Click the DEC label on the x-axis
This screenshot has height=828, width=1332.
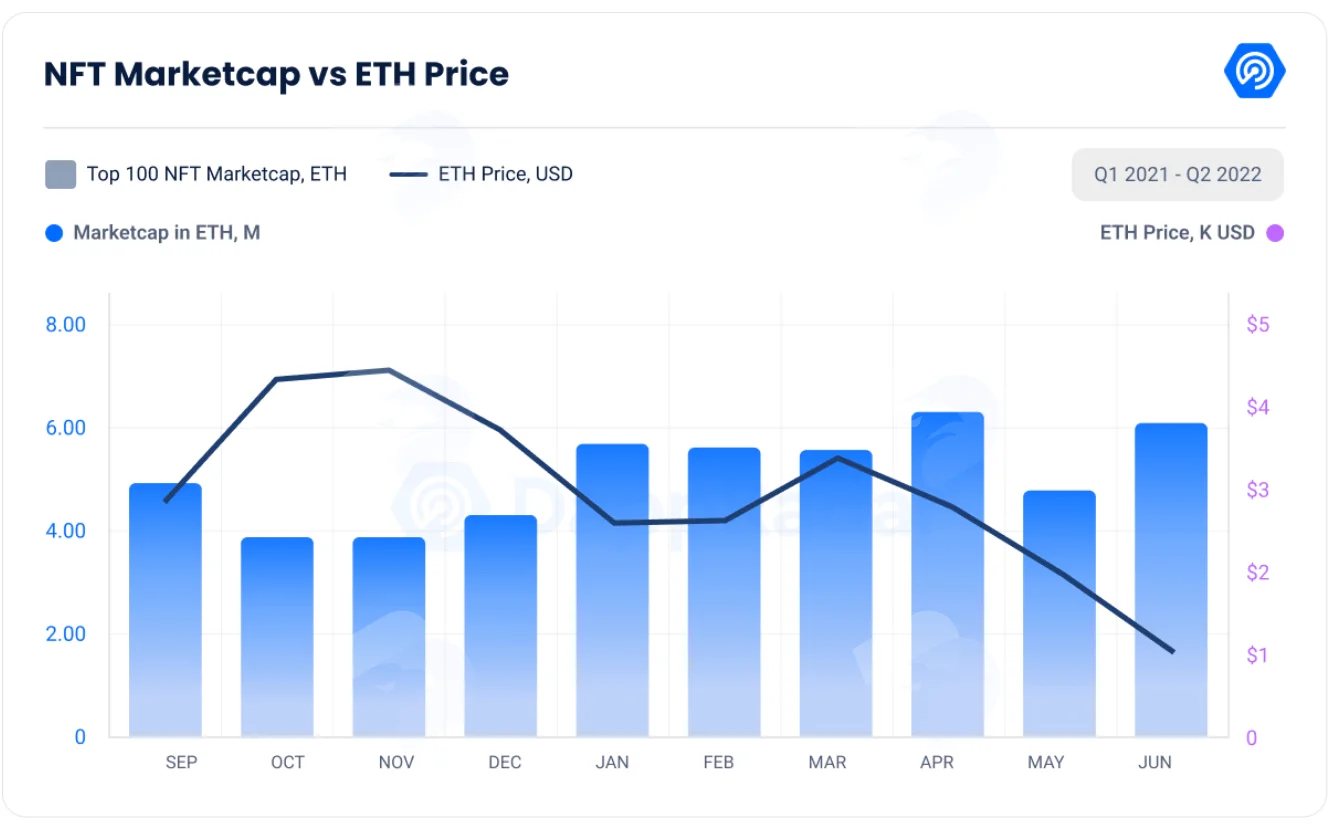tap(504, 762)
